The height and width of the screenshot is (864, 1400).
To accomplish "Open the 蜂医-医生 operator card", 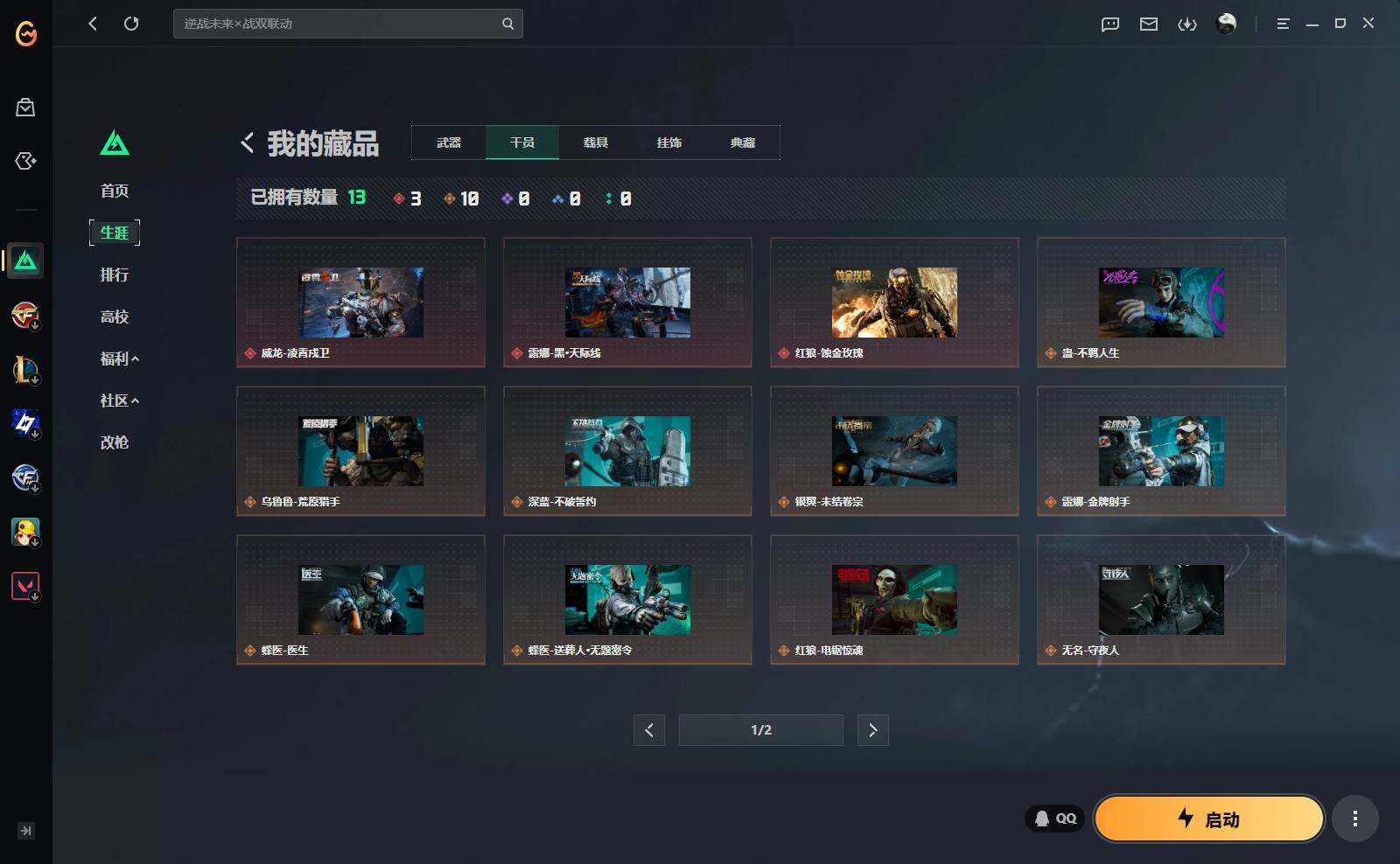I will pyautogui.click(x=360, y=600).
